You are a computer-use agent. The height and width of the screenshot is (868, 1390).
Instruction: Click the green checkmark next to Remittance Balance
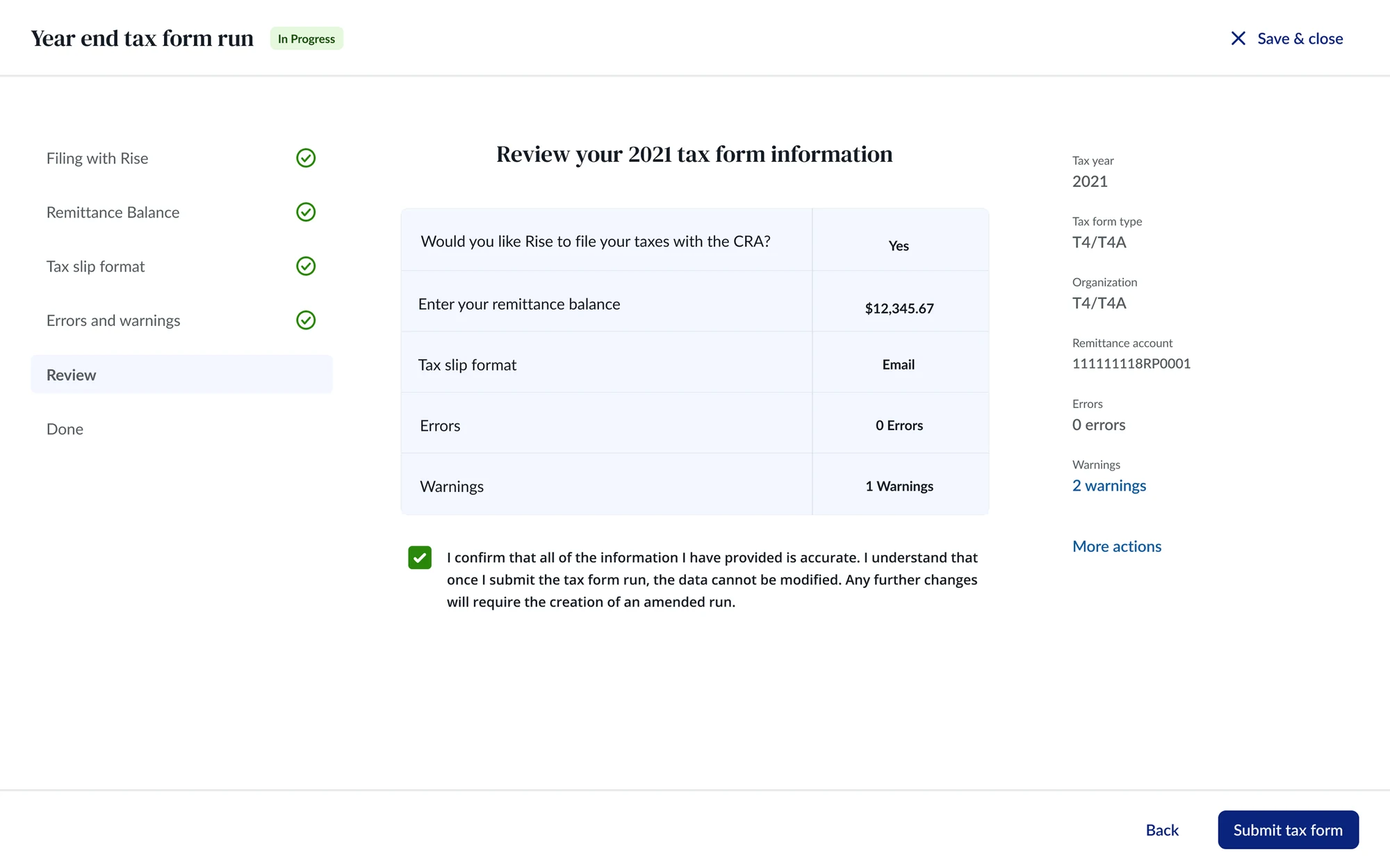pyautogui.click(x=306, y=212)
